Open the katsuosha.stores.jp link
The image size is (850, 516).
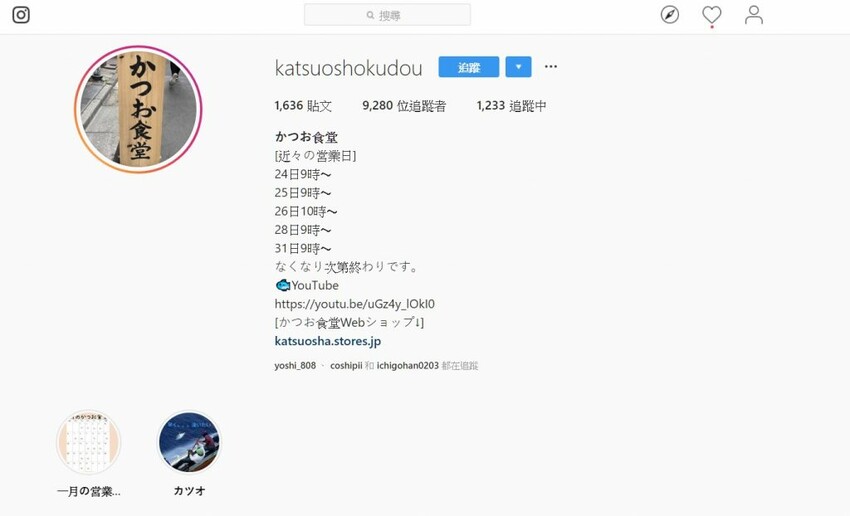327,341
